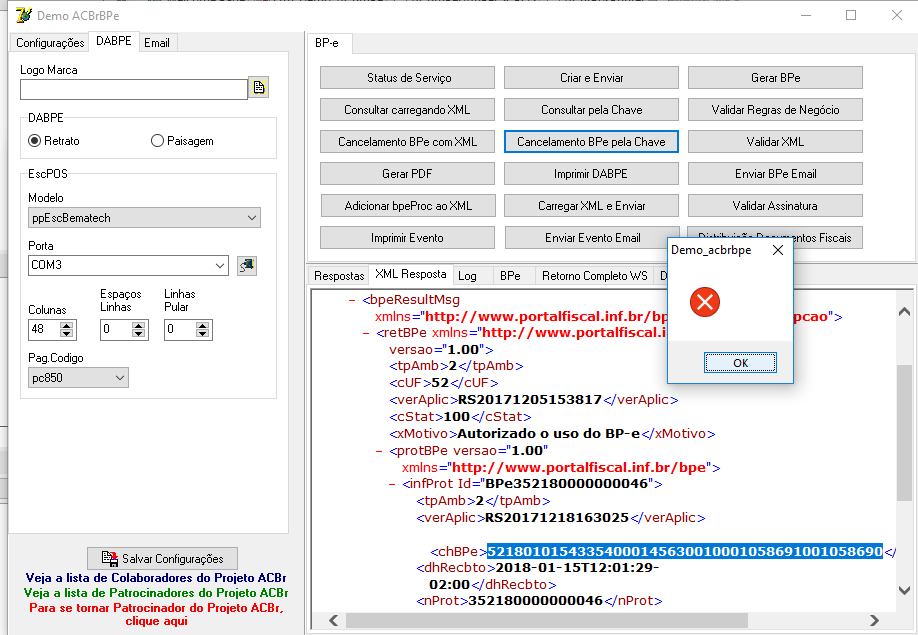Click Carregar XML e Enviar button

[591, 205]
